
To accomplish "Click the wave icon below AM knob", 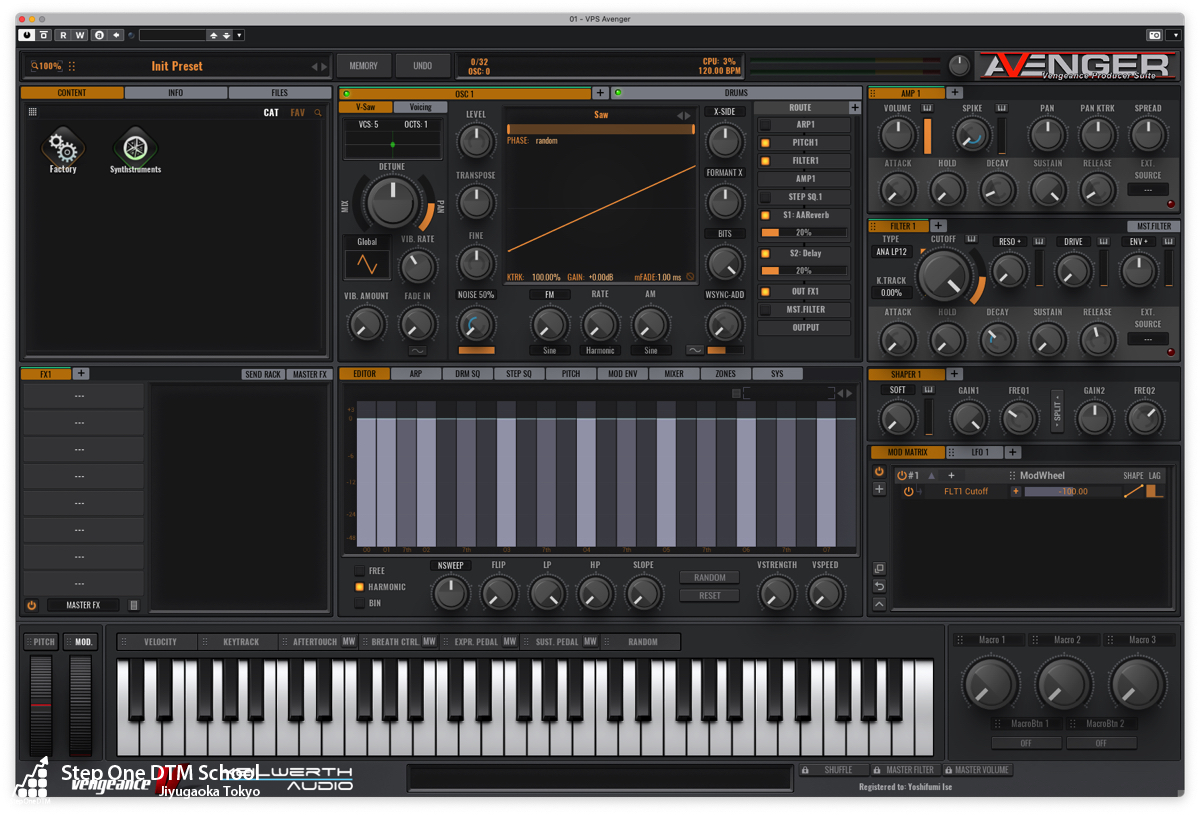I will click(x=694, y=350).
